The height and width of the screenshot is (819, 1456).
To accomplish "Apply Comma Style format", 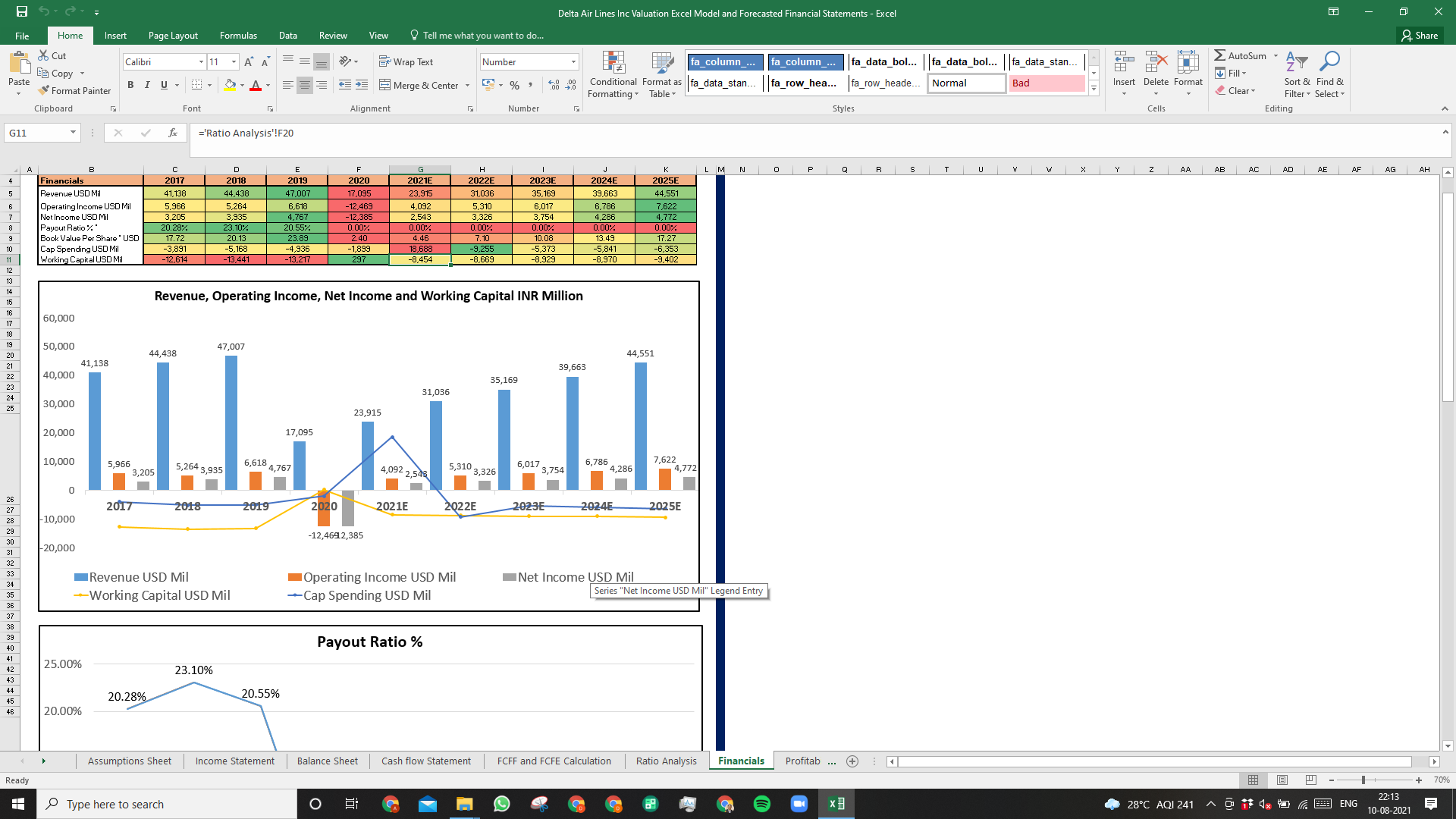I will click(531, 85).
